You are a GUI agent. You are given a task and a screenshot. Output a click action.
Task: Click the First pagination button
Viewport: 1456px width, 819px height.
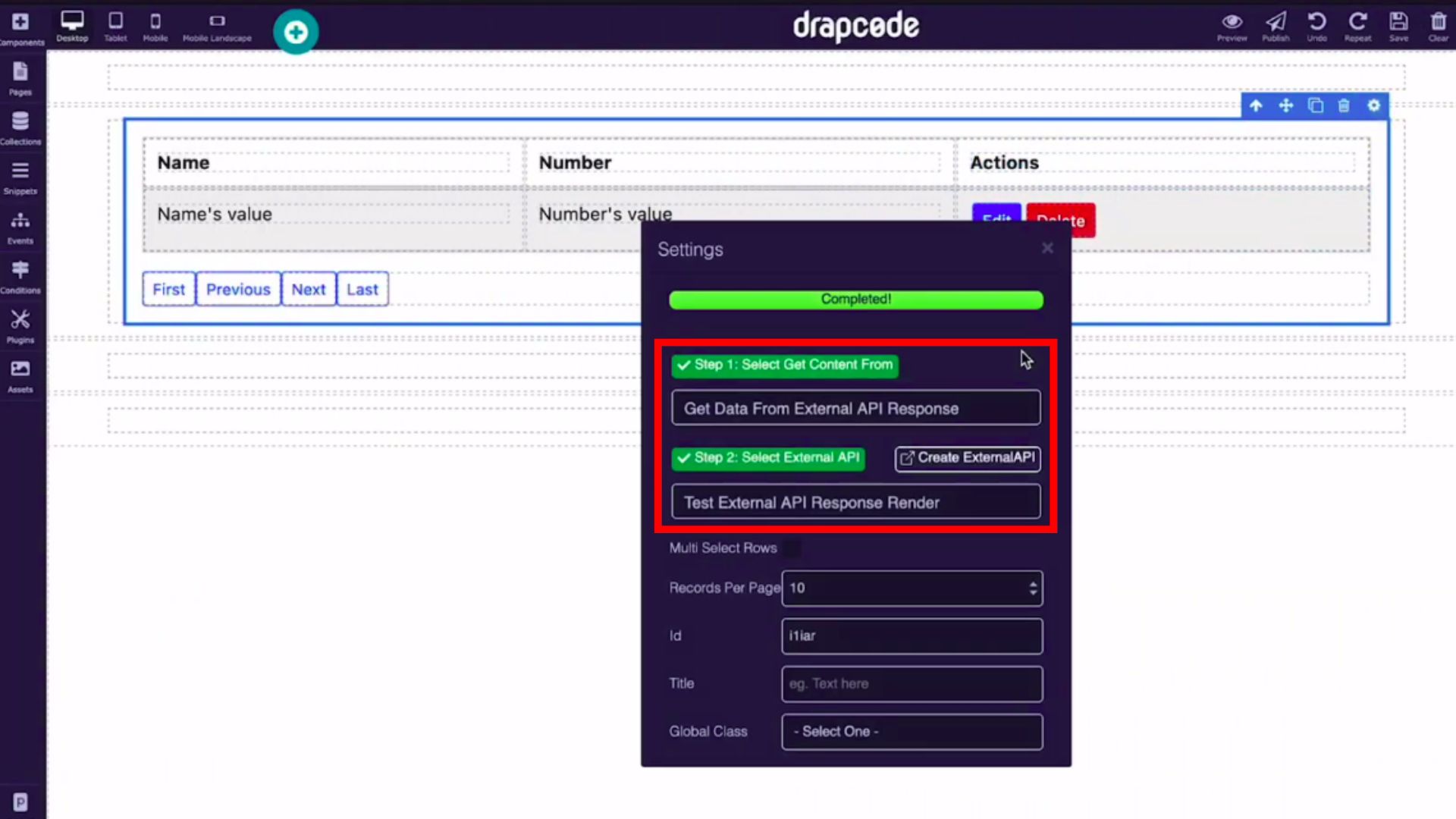point(168,289)
